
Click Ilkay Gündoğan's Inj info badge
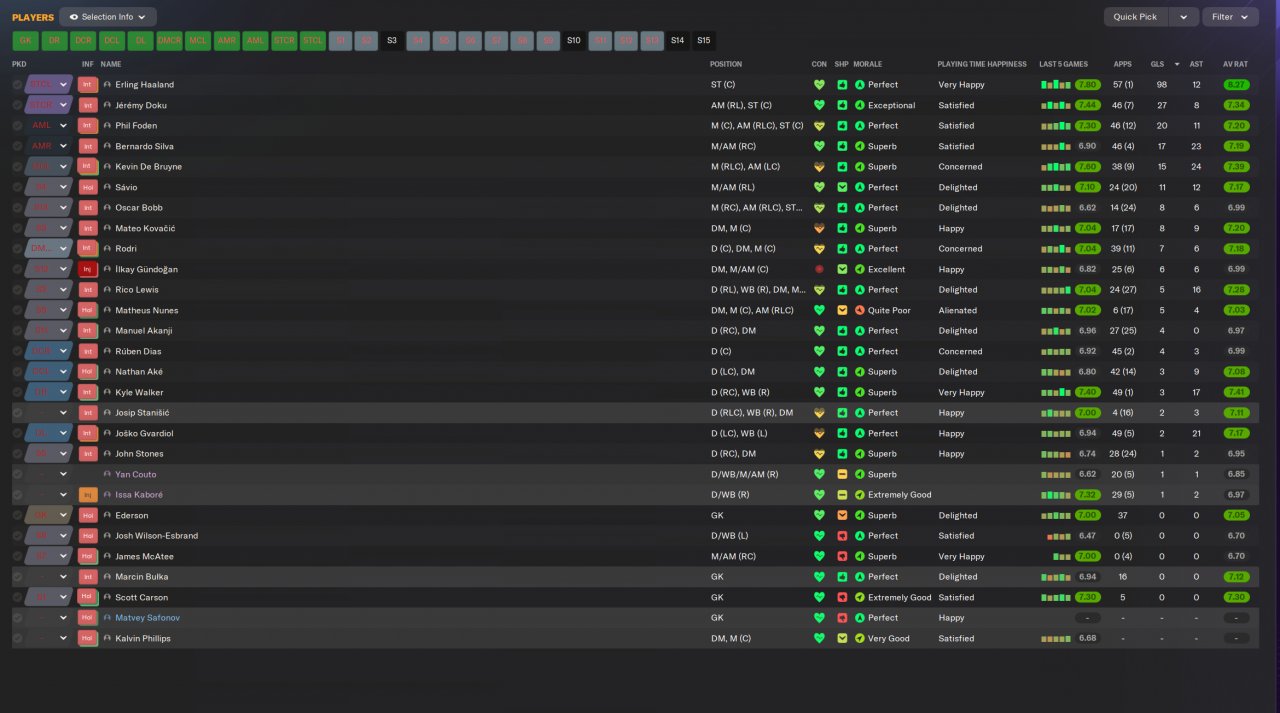(88, 269)
